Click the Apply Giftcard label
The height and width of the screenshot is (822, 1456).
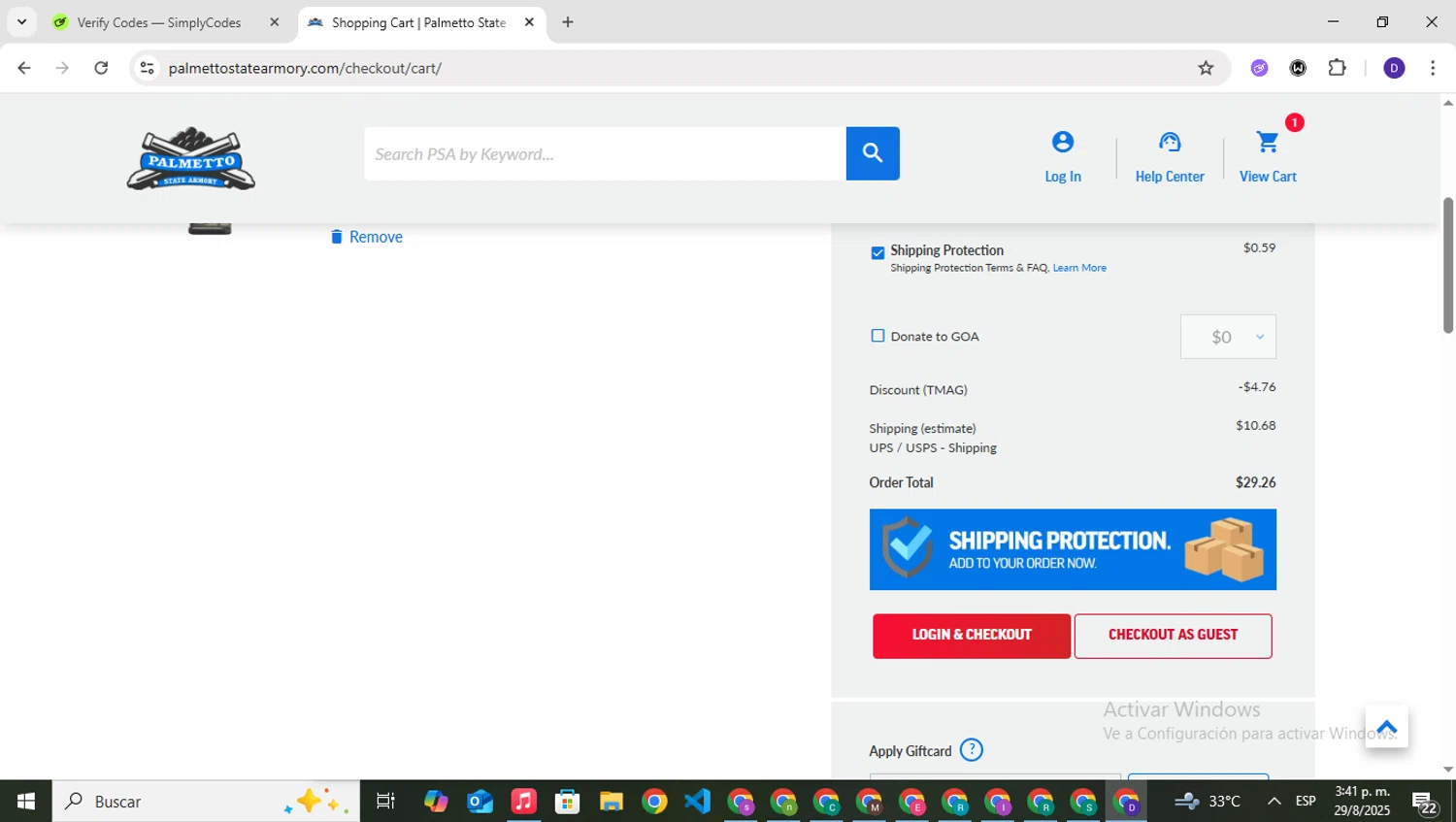click(x=910, y=751)
